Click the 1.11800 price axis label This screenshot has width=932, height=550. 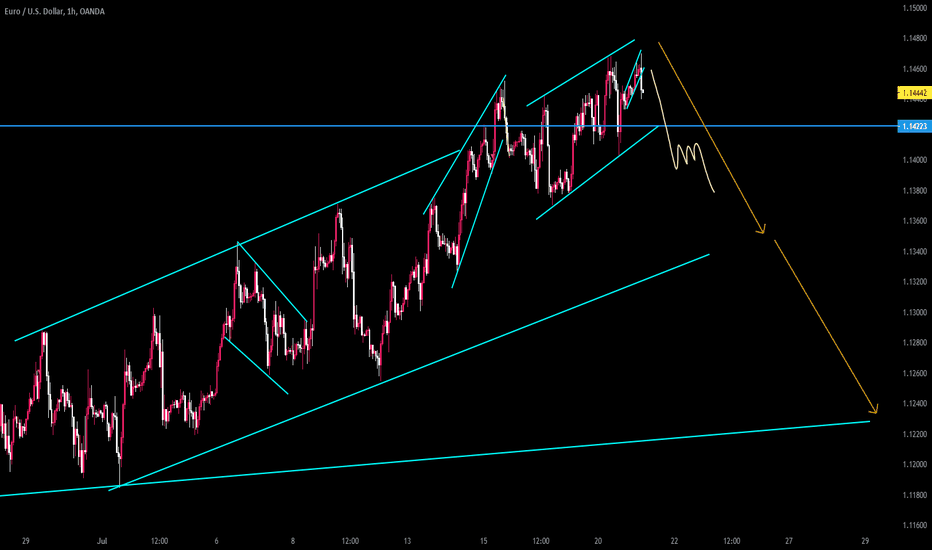pos(914,495)
